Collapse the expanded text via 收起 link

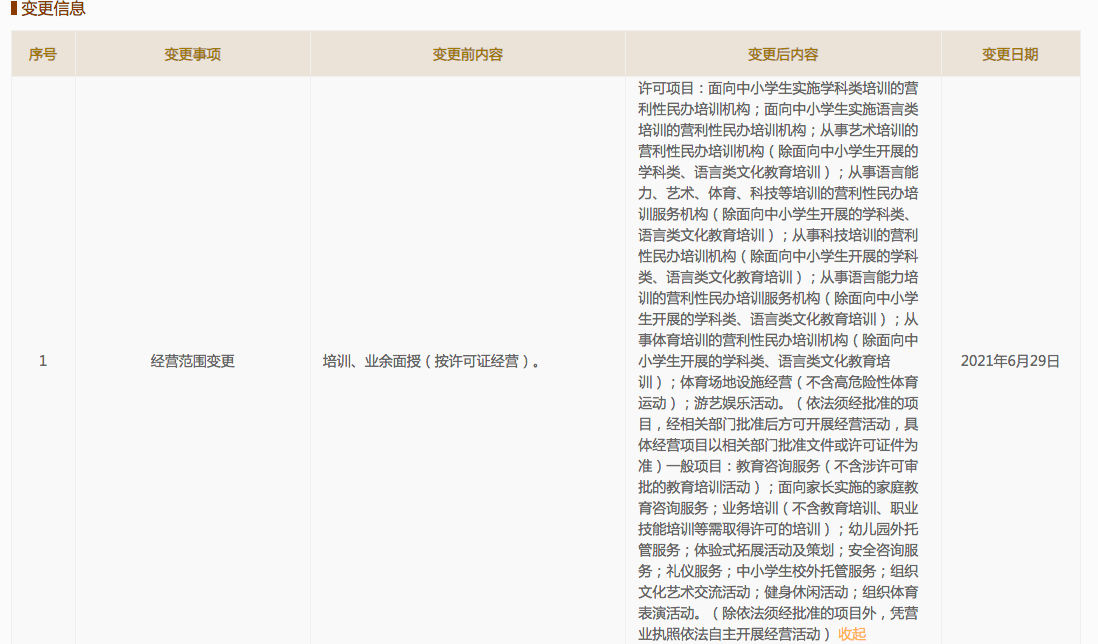click(852, 632)
